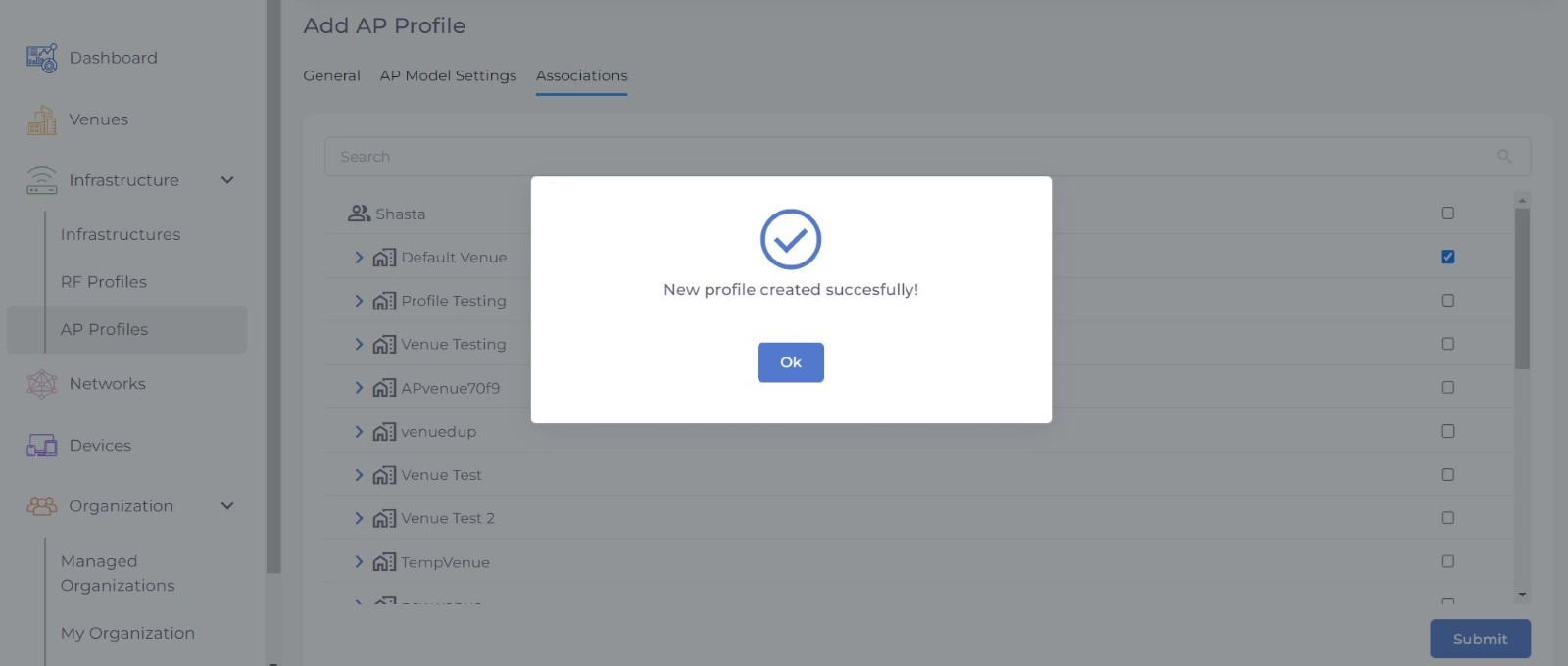Click the Devices icon in sidebar
The width and height of the screenshot is (1568, 666).
41,446
